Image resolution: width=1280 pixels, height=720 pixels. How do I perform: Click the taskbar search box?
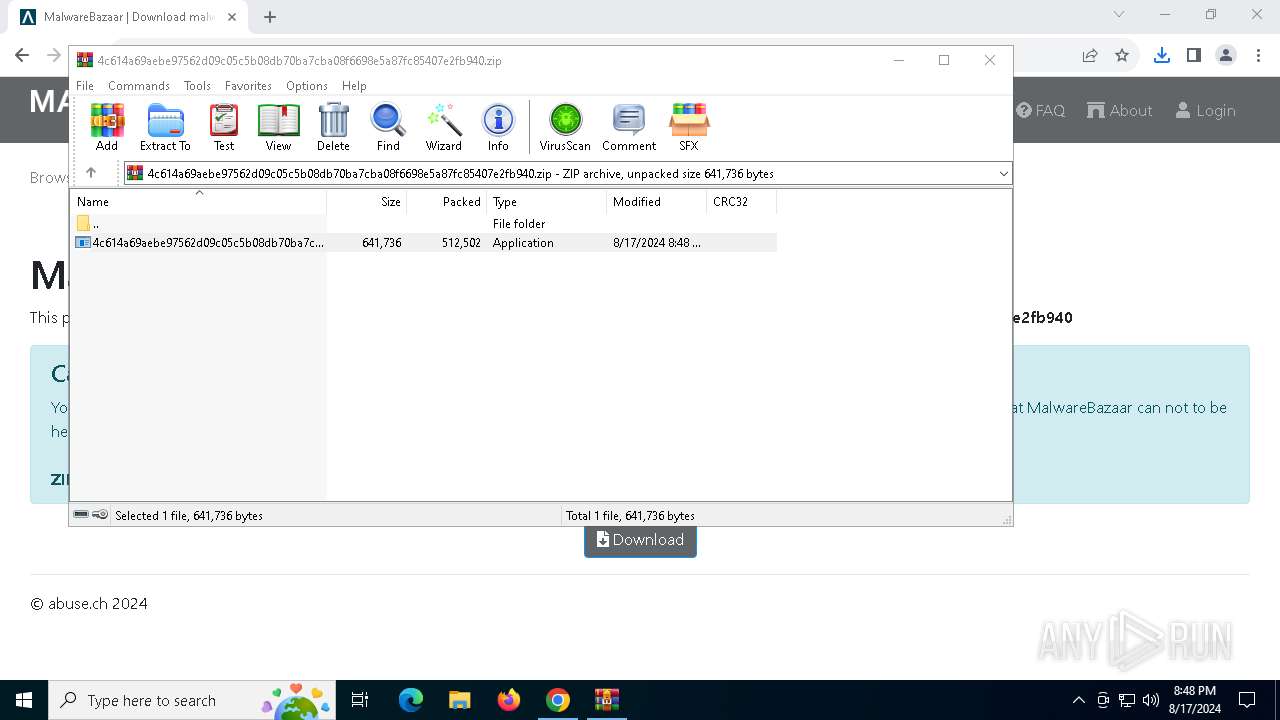tap(193, 700)
